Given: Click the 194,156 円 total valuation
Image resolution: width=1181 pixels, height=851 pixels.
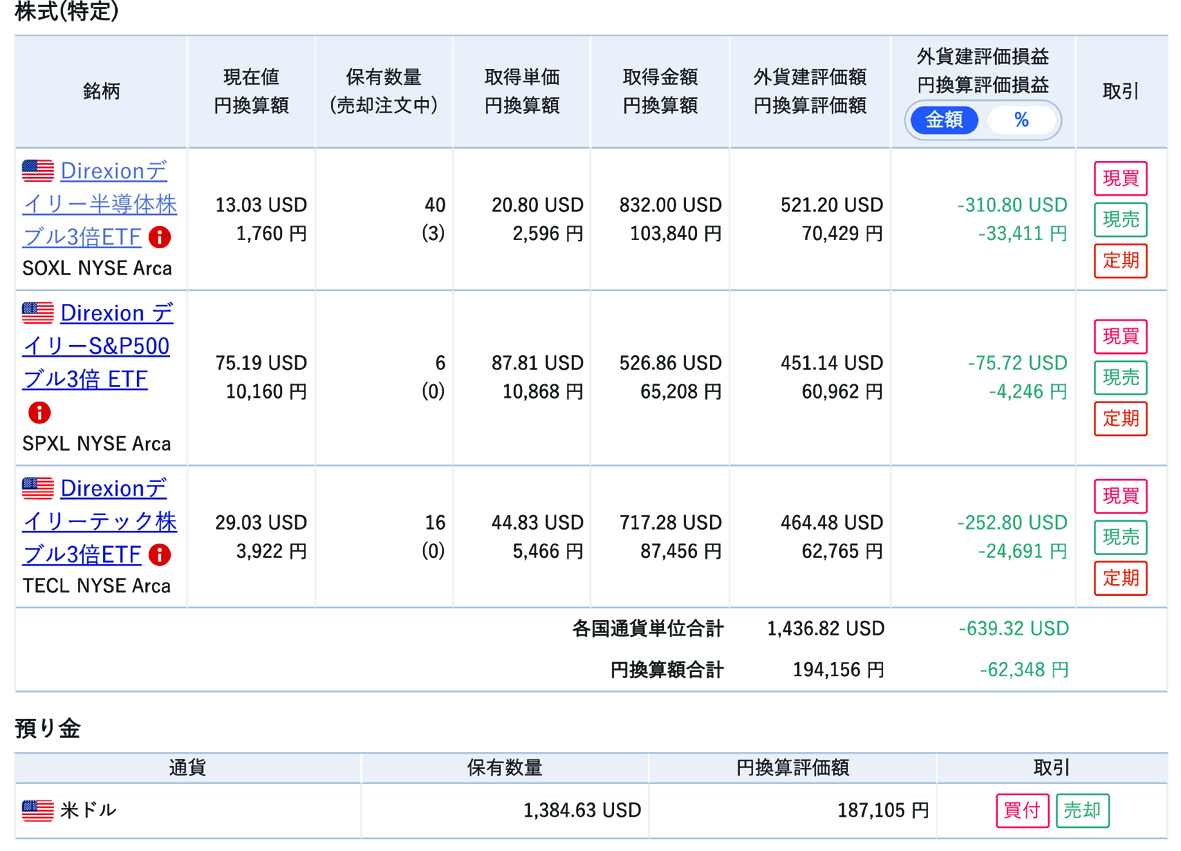Looking at the screenshot, I should pos(838,670).
